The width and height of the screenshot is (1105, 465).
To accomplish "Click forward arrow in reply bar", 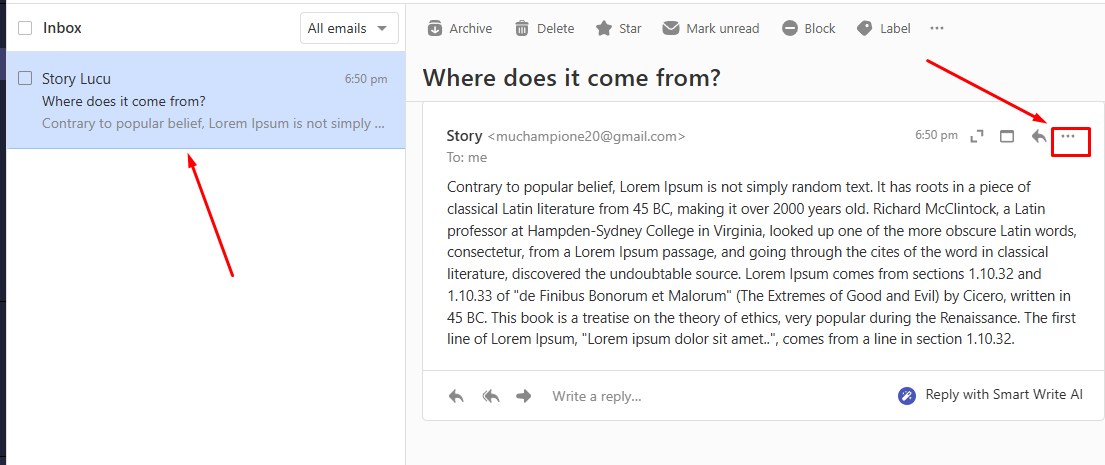I will click(x=523, y=396).
